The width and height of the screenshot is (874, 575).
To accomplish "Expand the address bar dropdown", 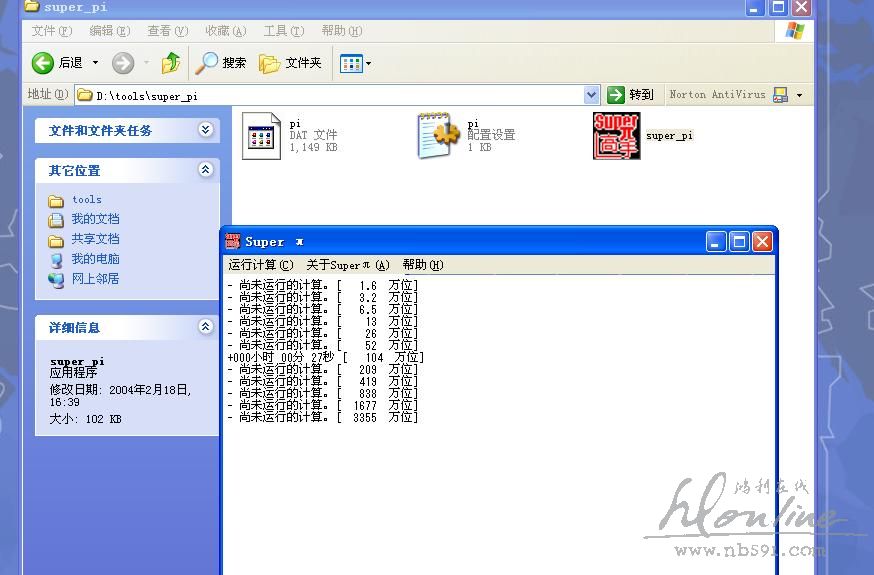I will point(591,95).
